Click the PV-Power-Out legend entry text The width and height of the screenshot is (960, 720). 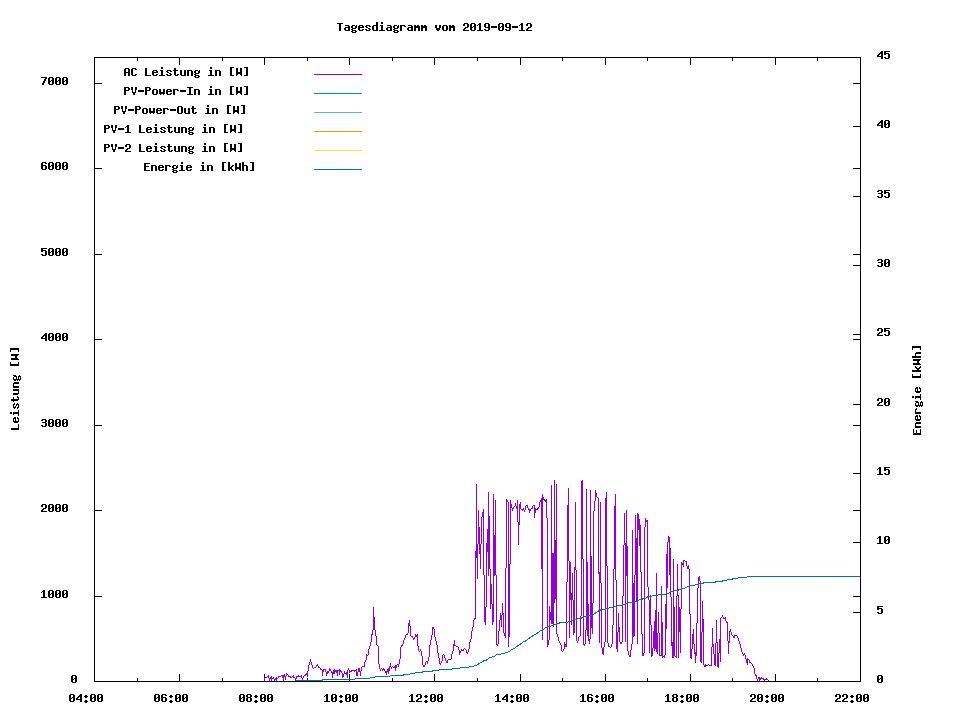[x=180, y=110]
